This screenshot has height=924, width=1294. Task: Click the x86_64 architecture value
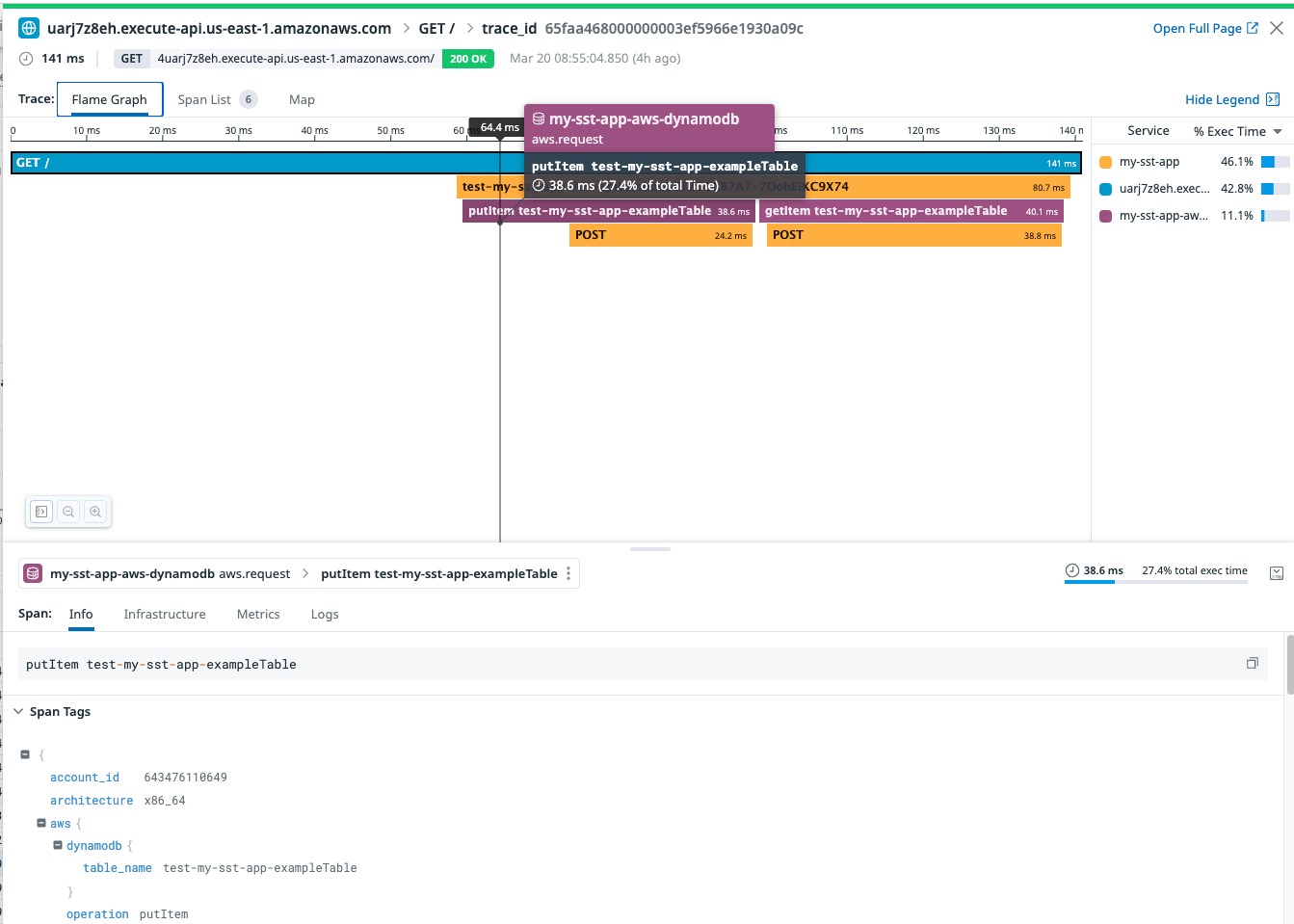[x=165, y=801]
